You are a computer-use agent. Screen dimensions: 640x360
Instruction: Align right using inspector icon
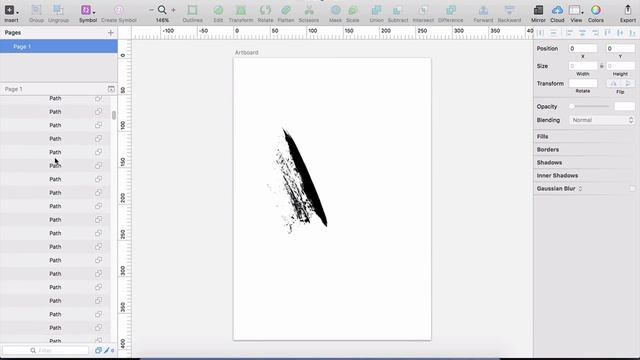click(x=595, y=33)
